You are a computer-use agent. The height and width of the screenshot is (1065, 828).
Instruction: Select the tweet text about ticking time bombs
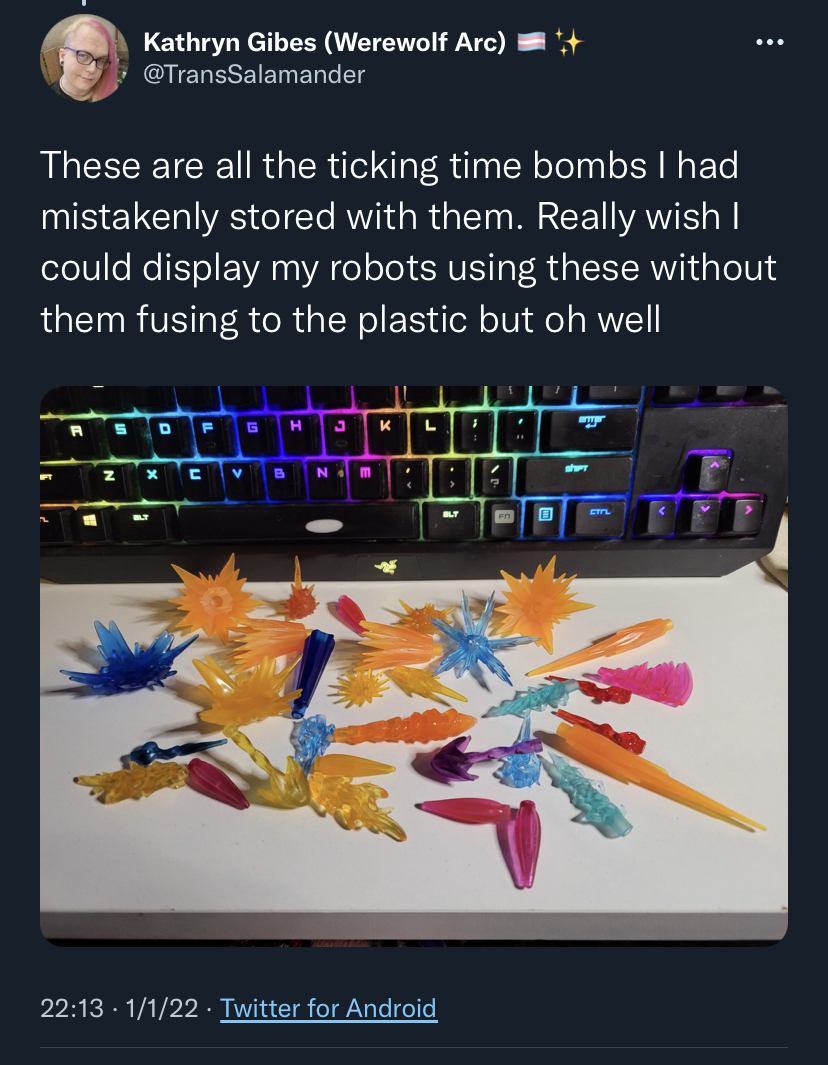point(408,242)
